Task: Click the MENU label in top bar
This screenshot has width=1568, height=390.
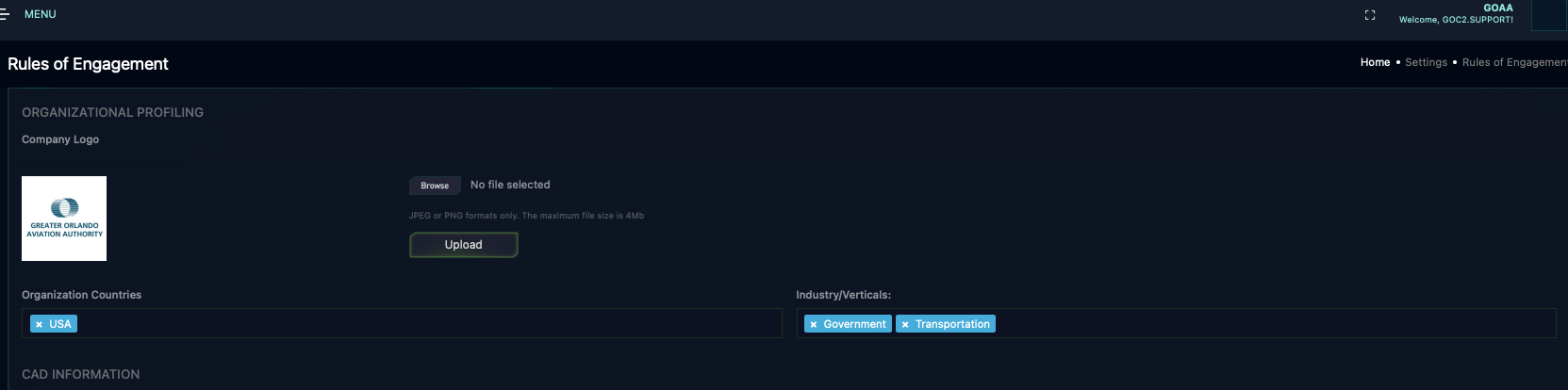Action: point(40,14)
